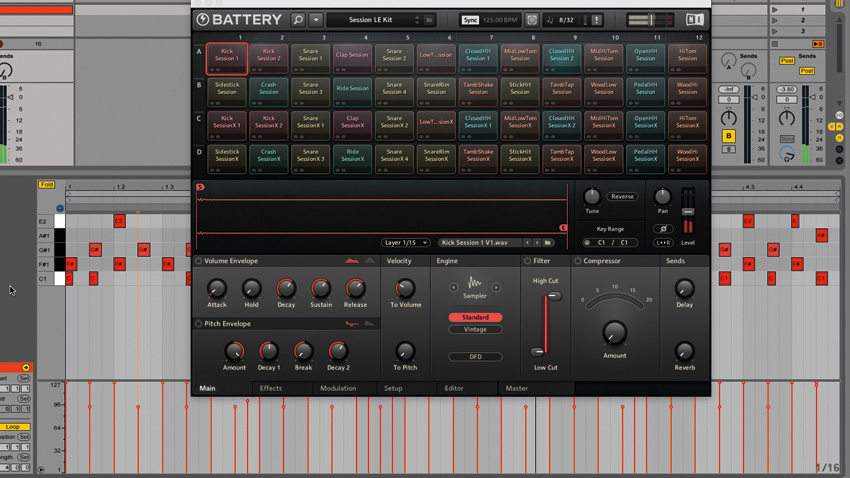Adjust the master volume slider in Battery header
This screenshot has height=478, width=850.
tap(651, 20)
